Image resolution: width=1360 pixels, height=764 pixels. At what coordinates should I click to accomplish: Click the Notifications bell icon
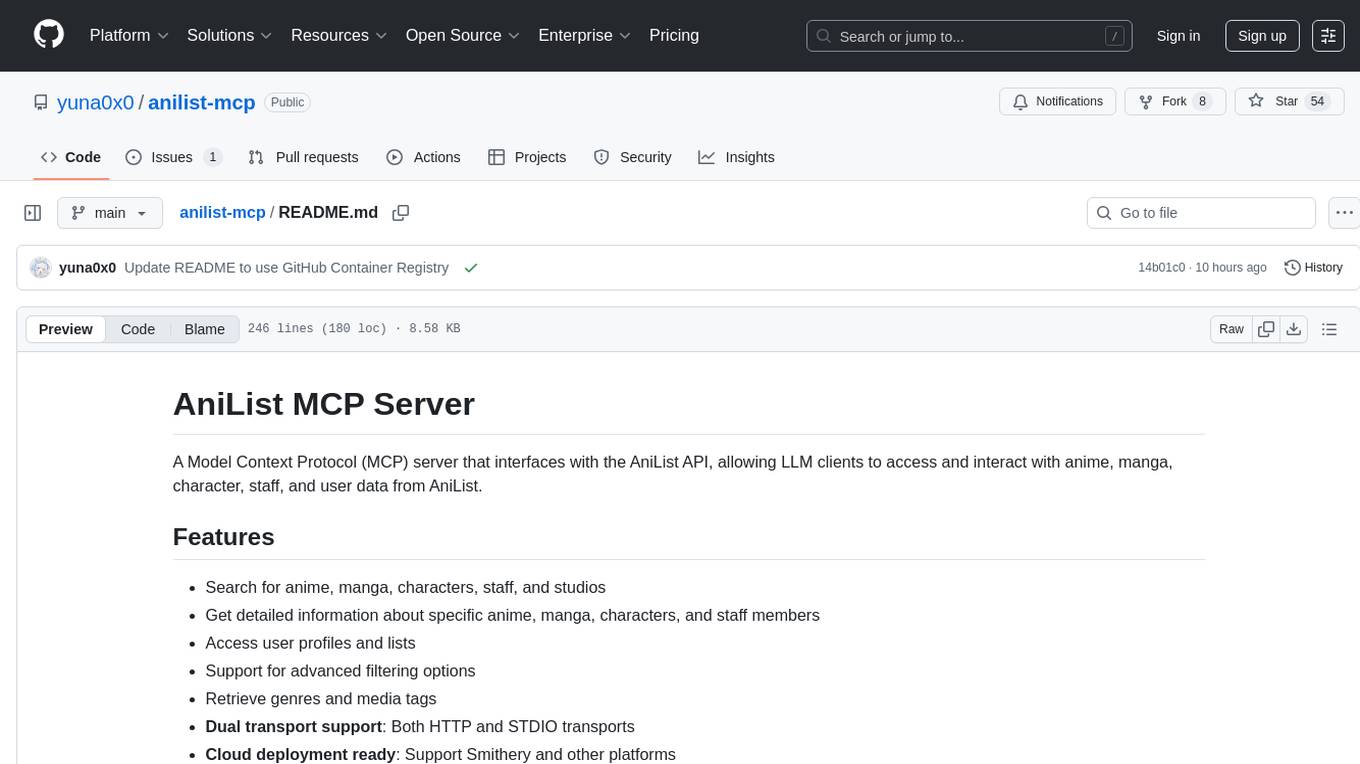(1021, 101)
